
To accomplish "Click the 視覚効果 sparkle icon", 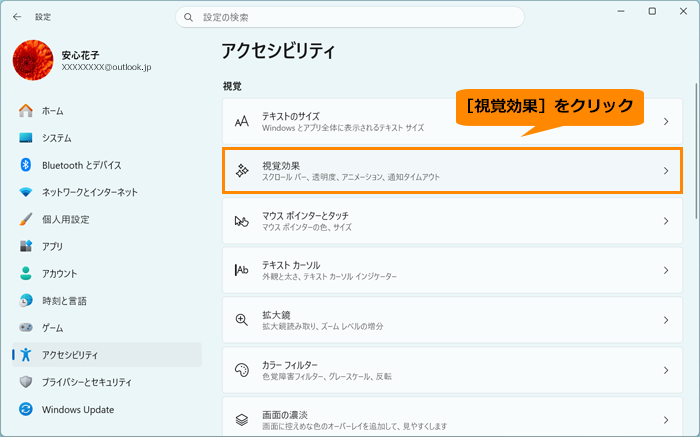I will tap(242, 171).
